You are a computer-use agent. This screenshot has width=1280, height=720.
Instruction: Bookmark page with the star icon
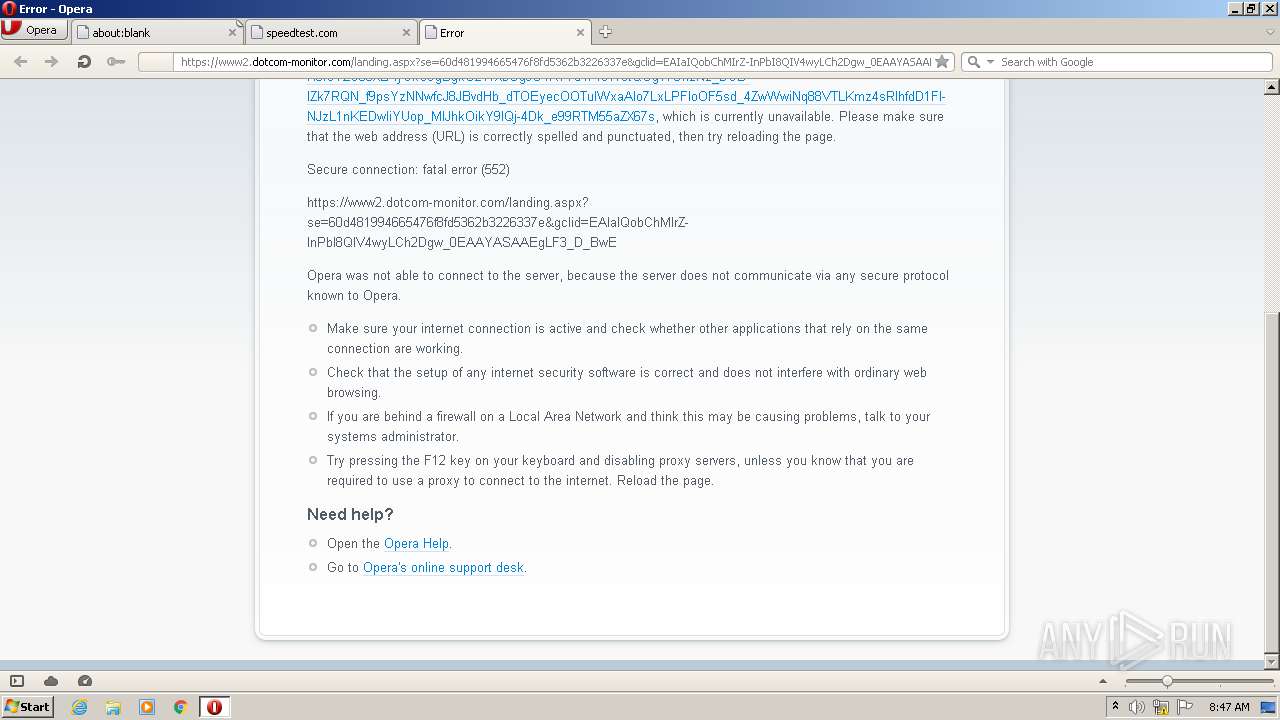coord(941,62)
